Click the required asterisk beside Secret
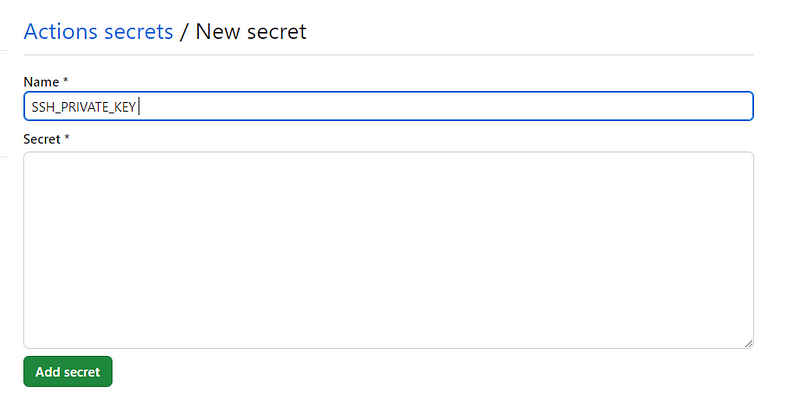800x412 pixels. coord(67,138)
